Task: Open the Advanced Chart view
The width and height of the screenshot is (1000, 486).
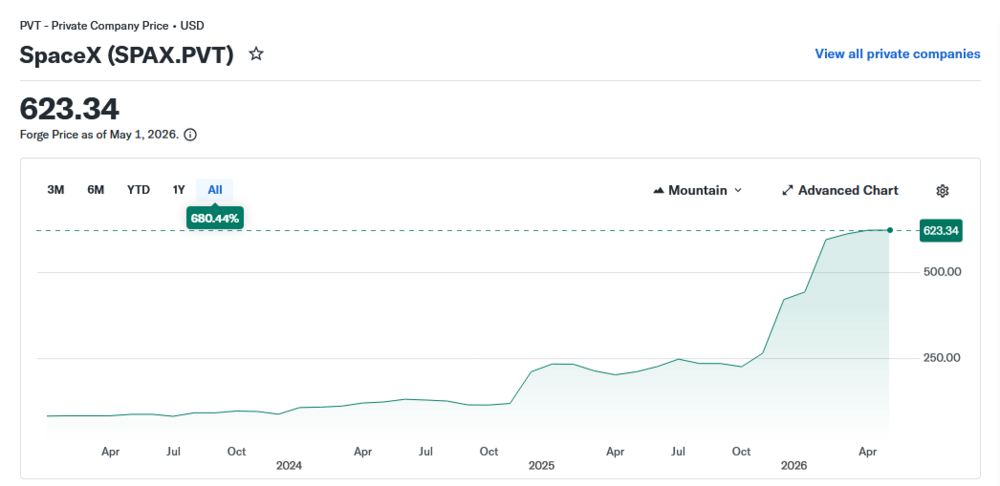Action: tap(840, 191)
